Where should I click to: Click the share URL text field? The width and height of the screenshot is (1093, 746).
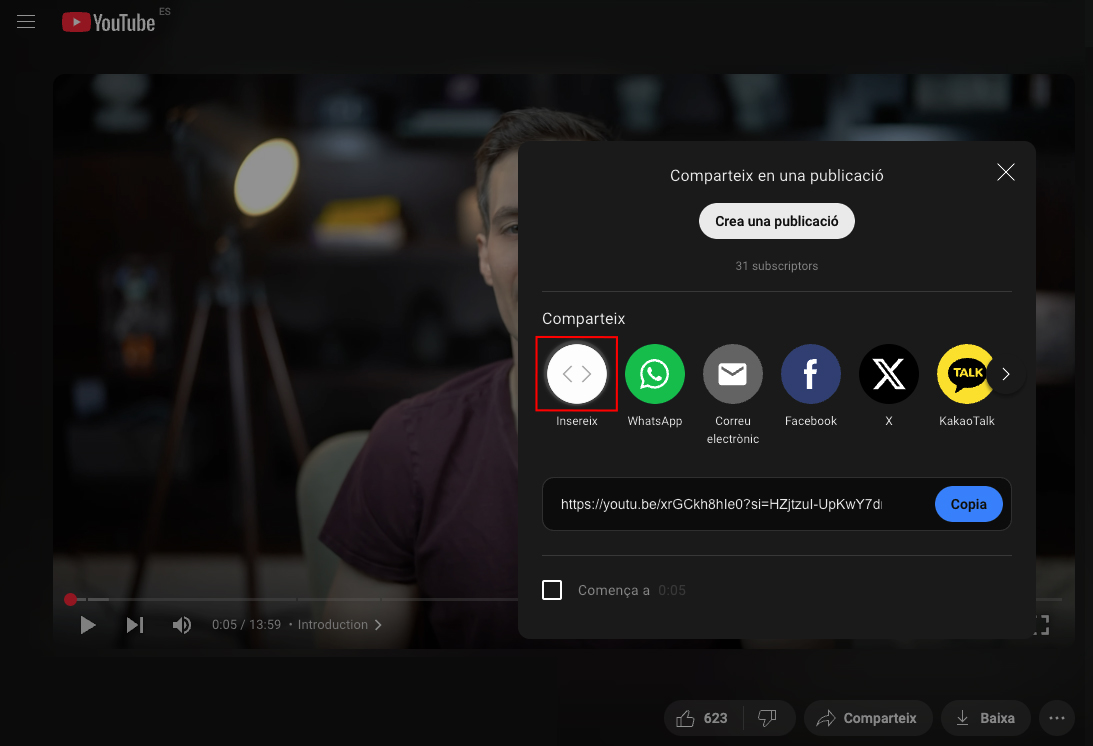[x=721, y=504]
